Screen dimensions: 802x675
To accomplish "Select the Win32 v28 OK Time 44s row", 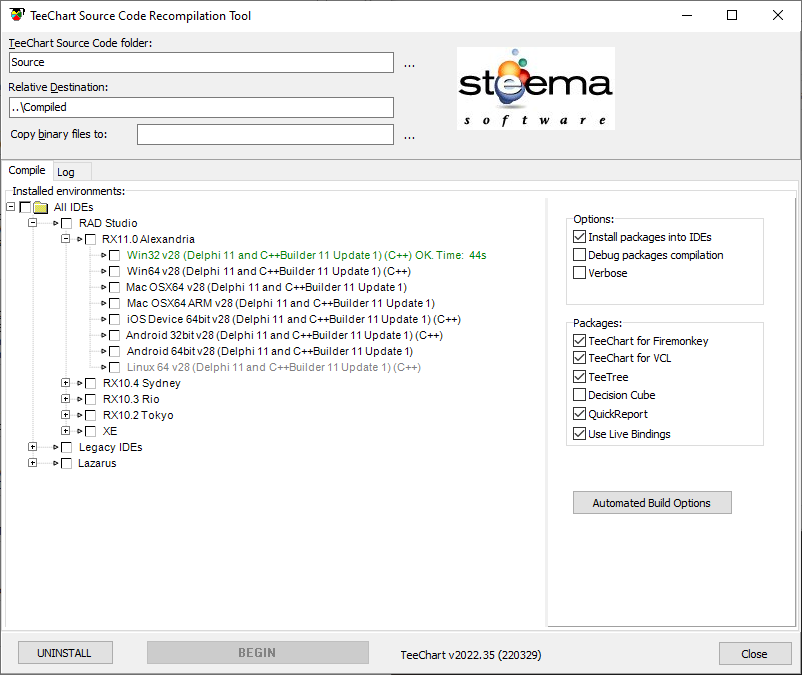I will tap(306, 255).
